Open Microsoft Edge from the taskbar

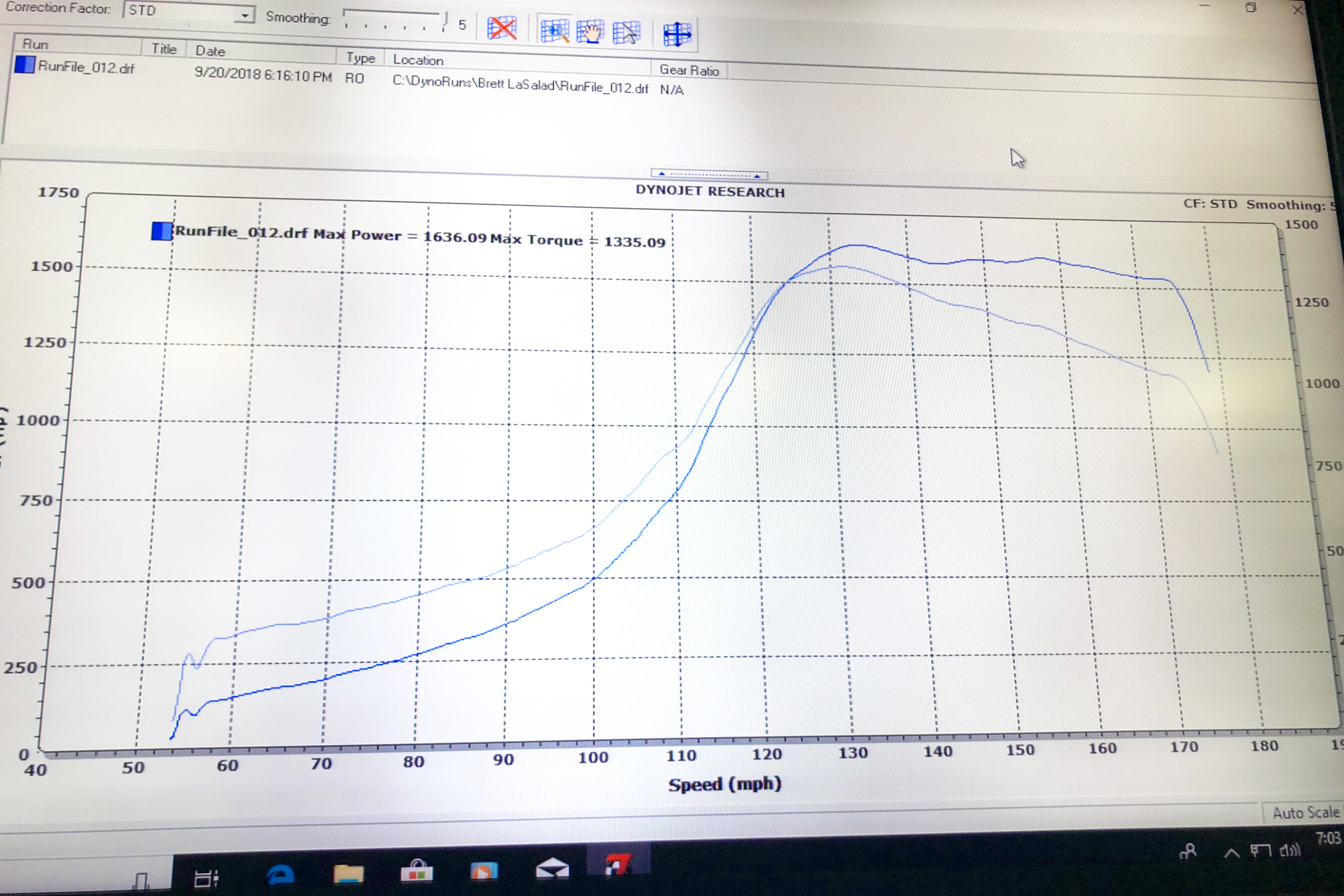[281, 874]
